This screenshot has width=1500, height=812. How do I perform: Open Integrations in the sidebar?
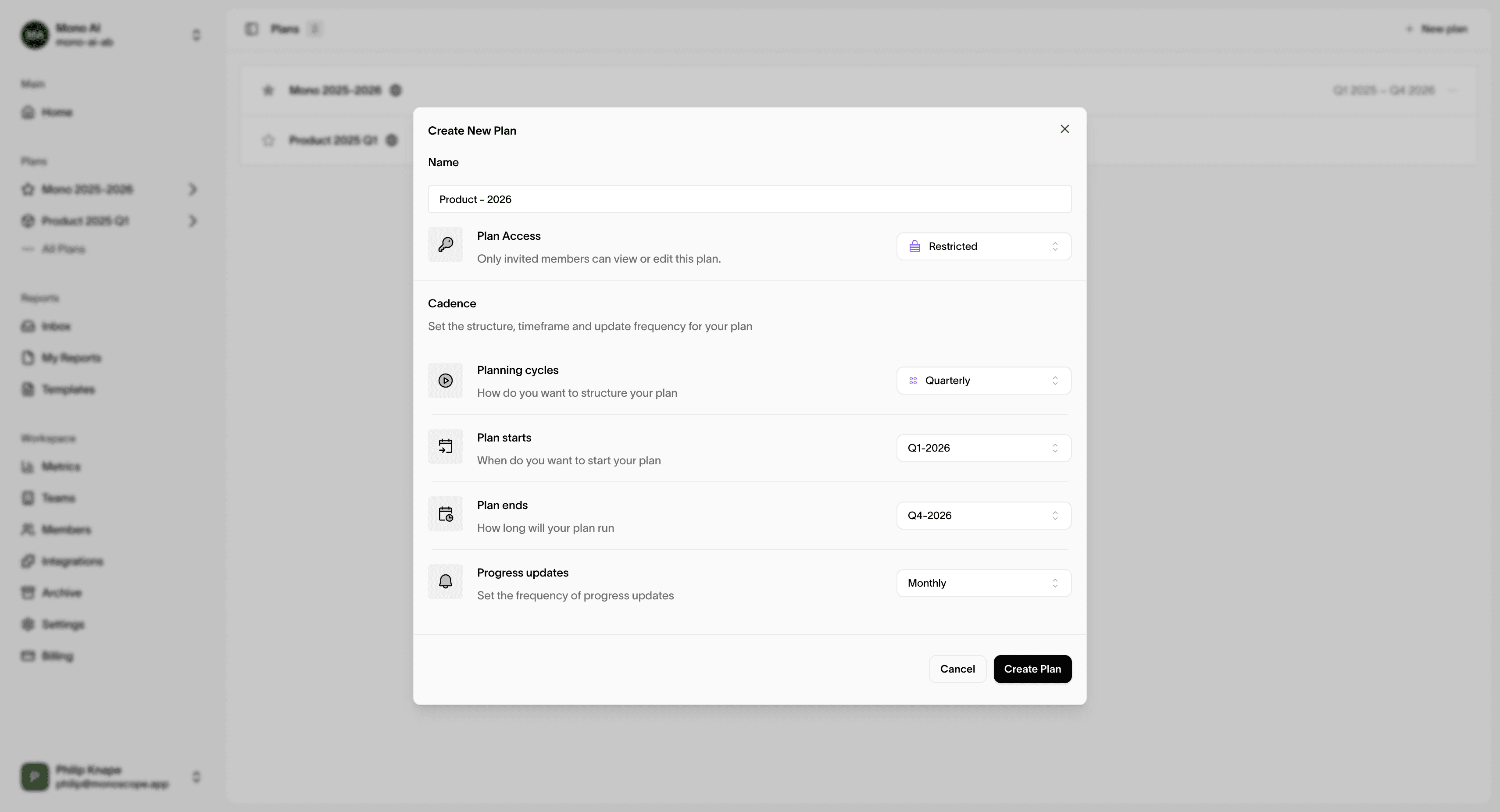(x=72, y=562)
